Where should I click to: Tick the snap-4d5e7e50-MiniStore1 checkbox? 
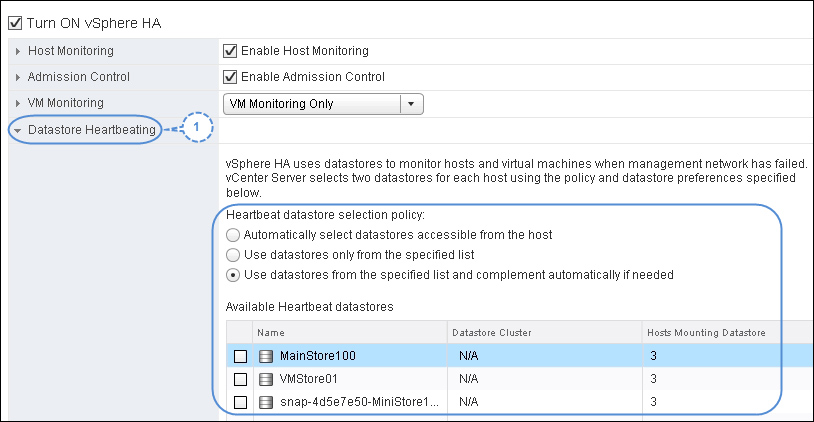[240, 402]
